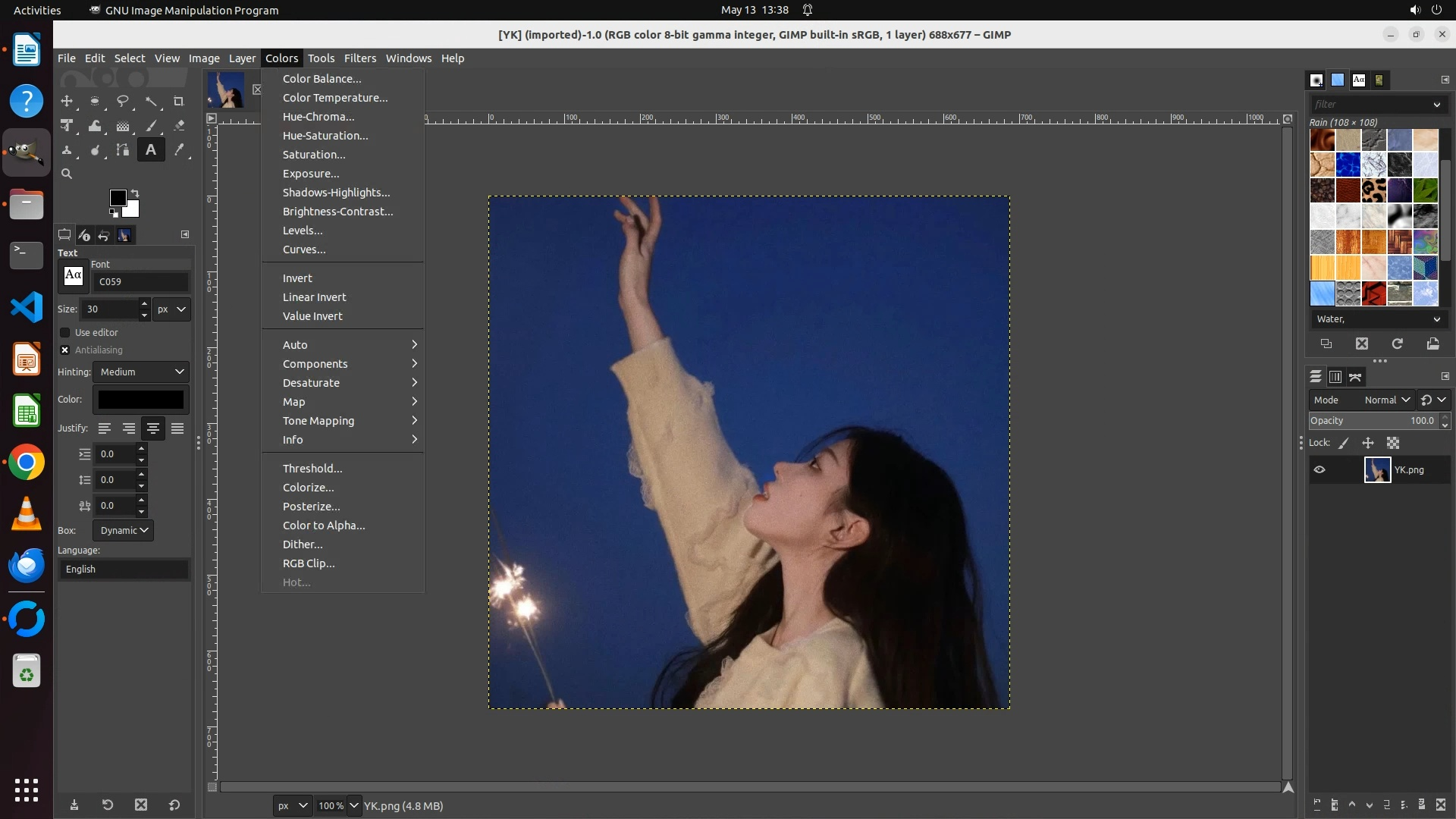The image size is (1456, 819).
Task: Choose Hue-Saturation from Colors menu
Action: pyautogui.click(x=325, y=136)
